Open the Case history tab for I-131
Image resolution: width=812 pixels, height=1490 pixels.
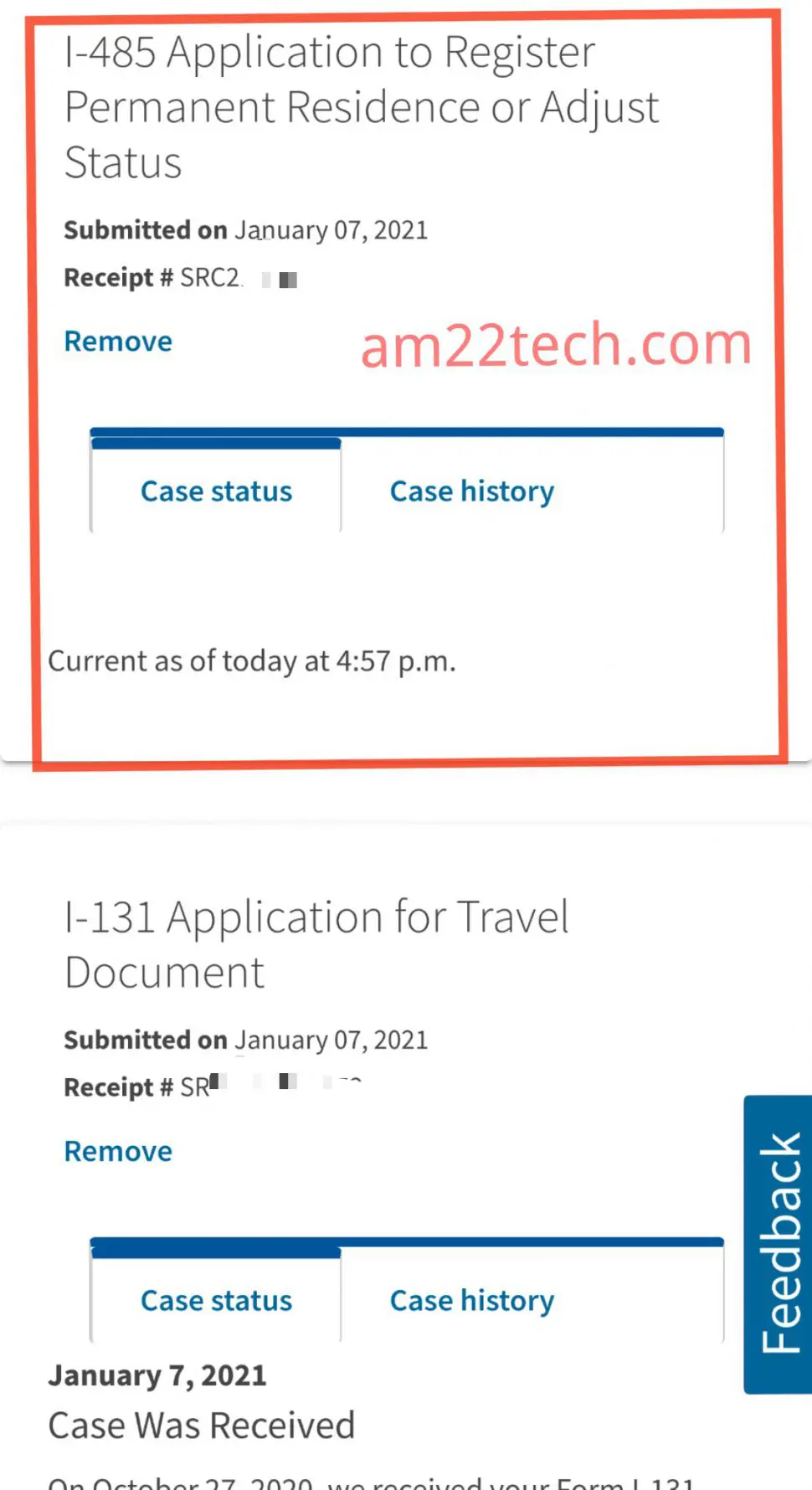471,1300
